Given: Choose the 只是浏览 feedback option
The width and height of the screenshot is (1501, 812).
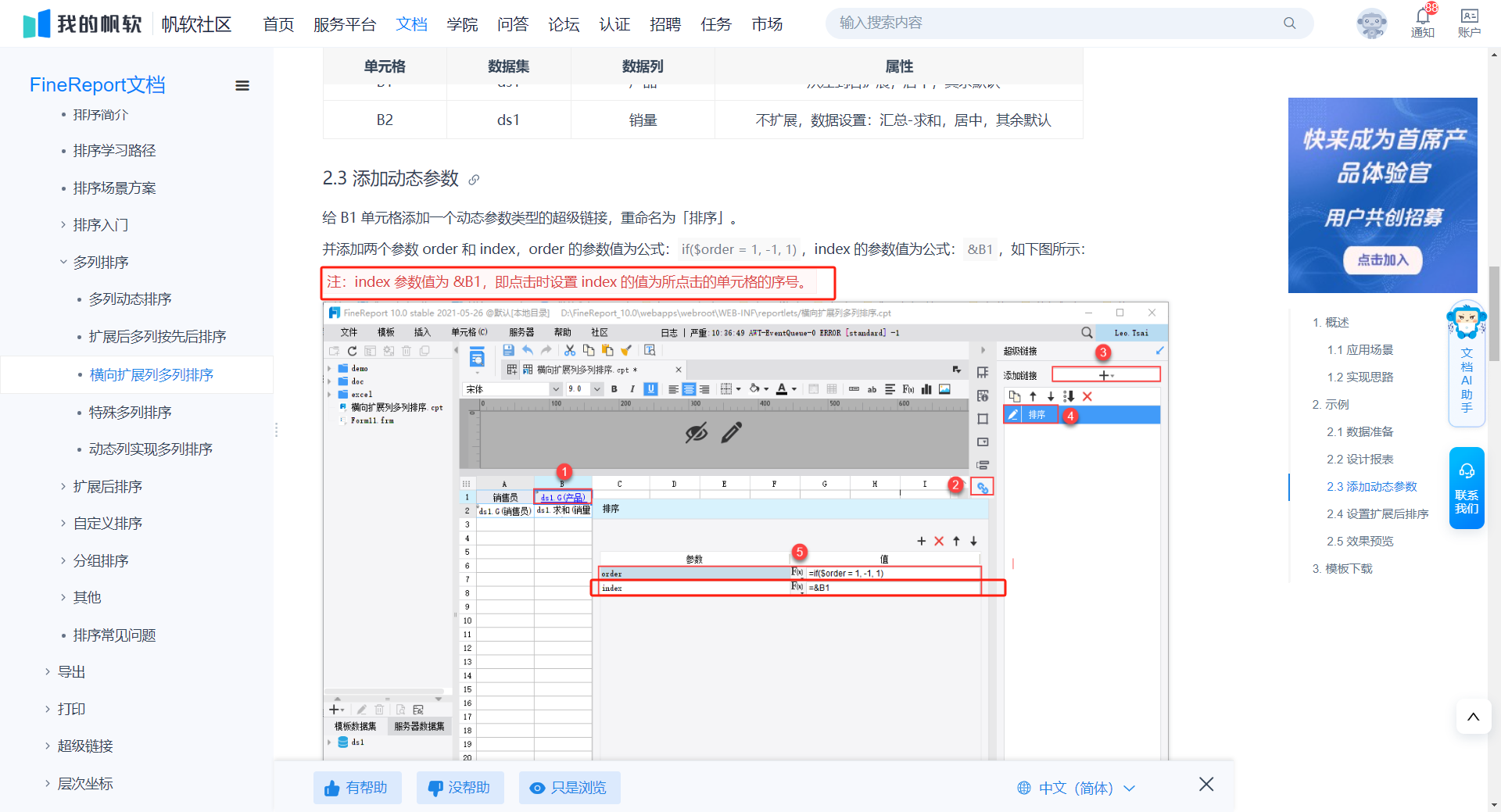Looking at the screenshot, I should click(x=569, y=788).
